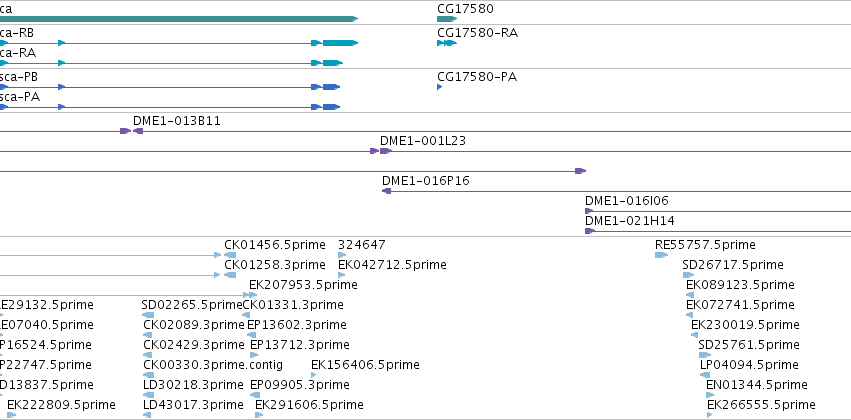Click the EP09905.3prime EST label

pyautogui.click(x=300, y=385)
